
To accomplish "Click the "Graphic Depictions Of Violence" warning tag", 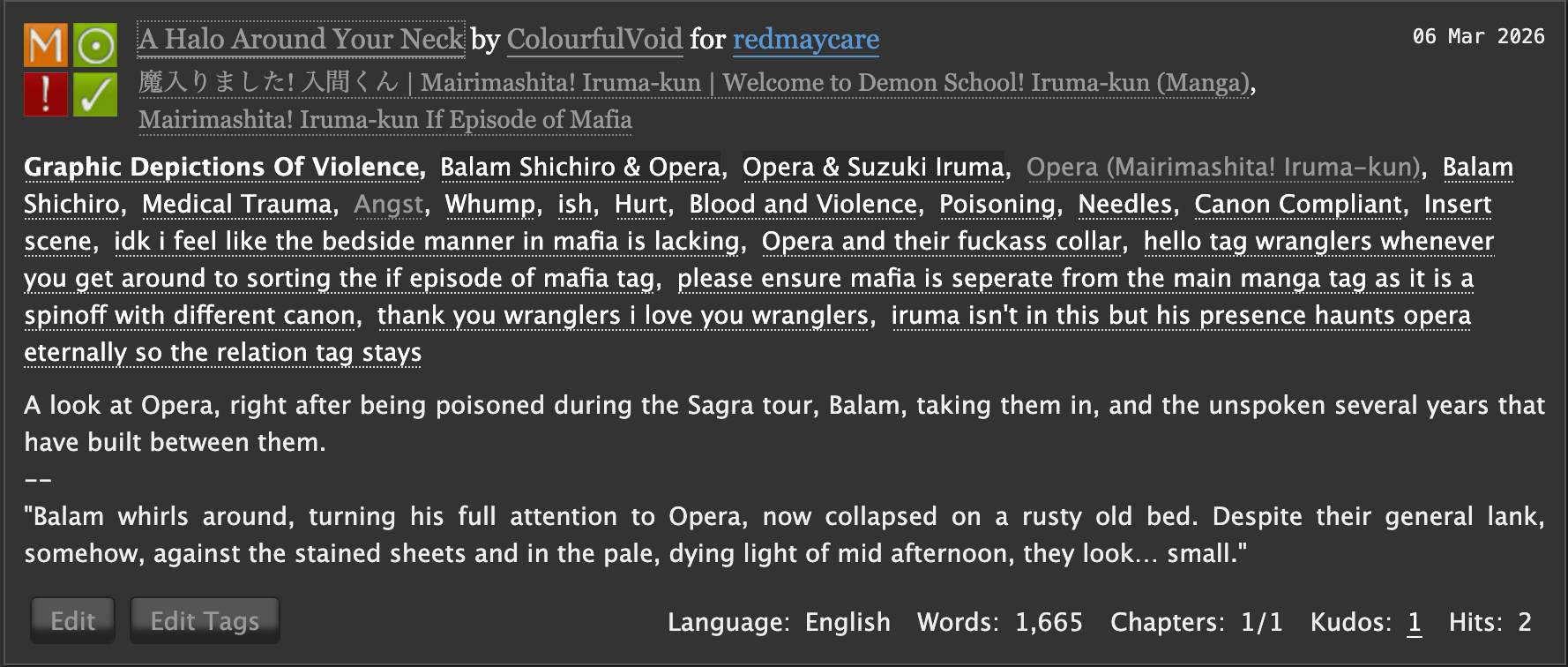I will [x=222, y=167].
